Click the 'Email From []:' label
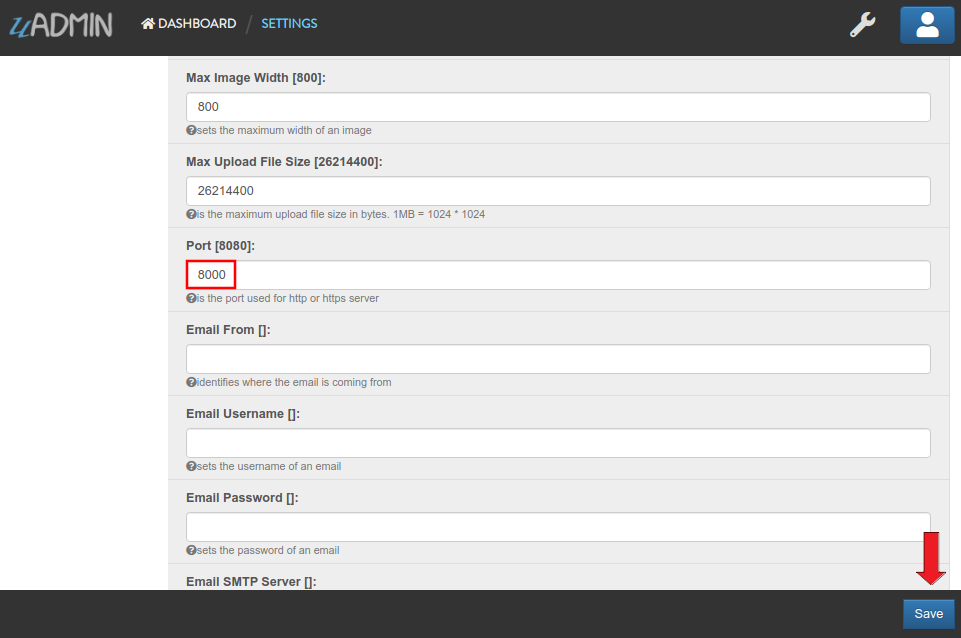The image size is (961, 638). click(x=228, y=330)
